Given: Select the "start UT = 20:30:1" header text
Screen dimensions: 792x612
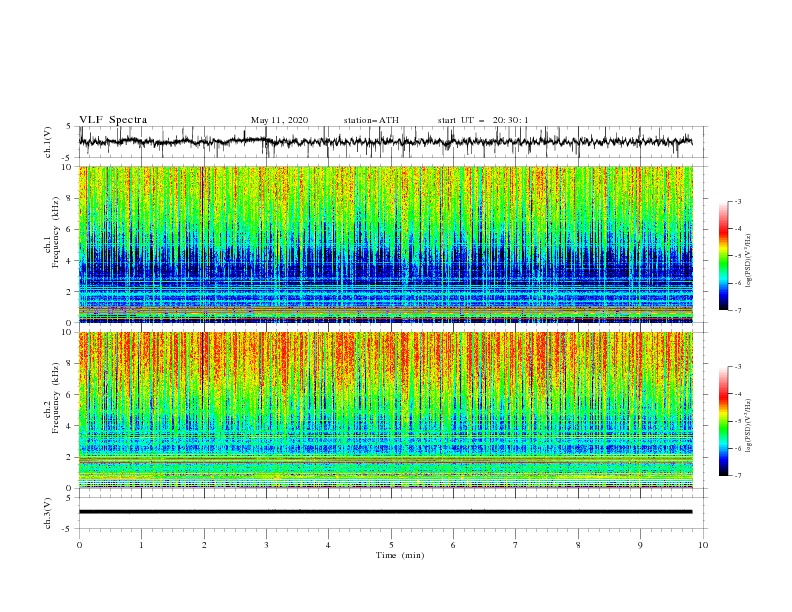Looking at the screenshot, I should click(483, 120).
